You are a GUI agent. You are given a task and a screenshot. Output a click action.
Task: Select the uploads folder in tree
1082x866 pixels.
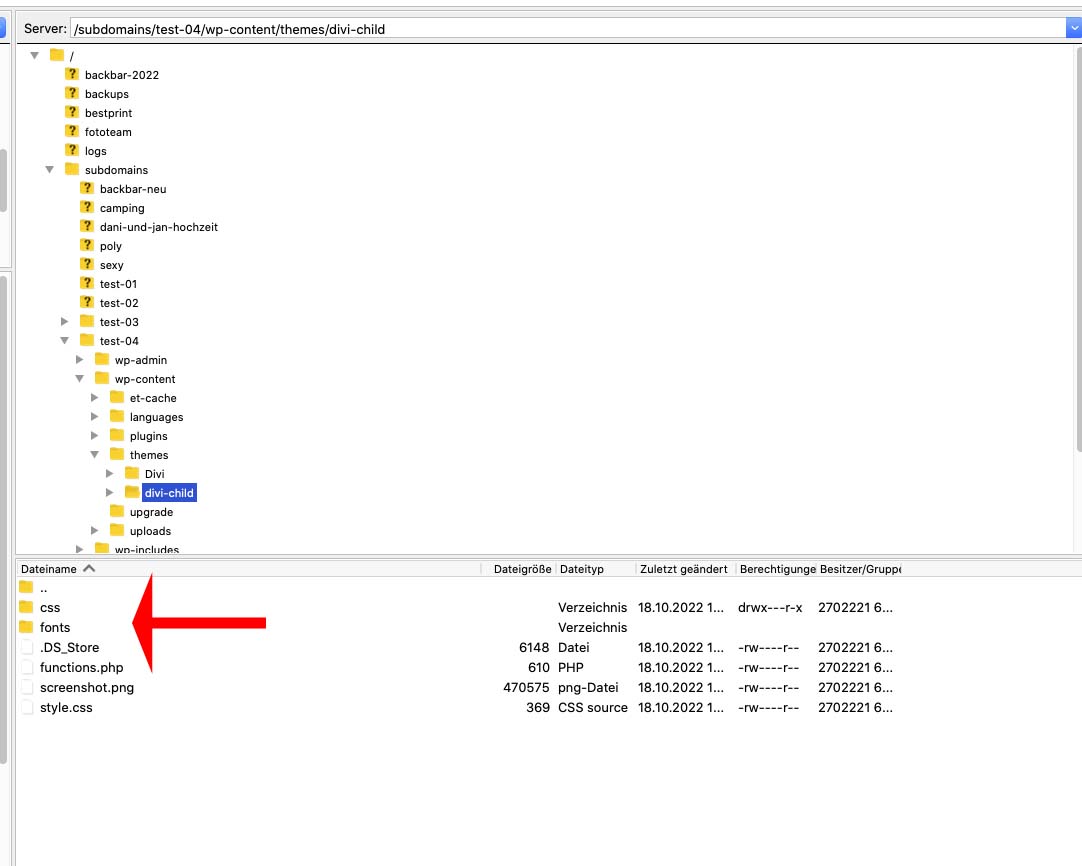[150, 531]
